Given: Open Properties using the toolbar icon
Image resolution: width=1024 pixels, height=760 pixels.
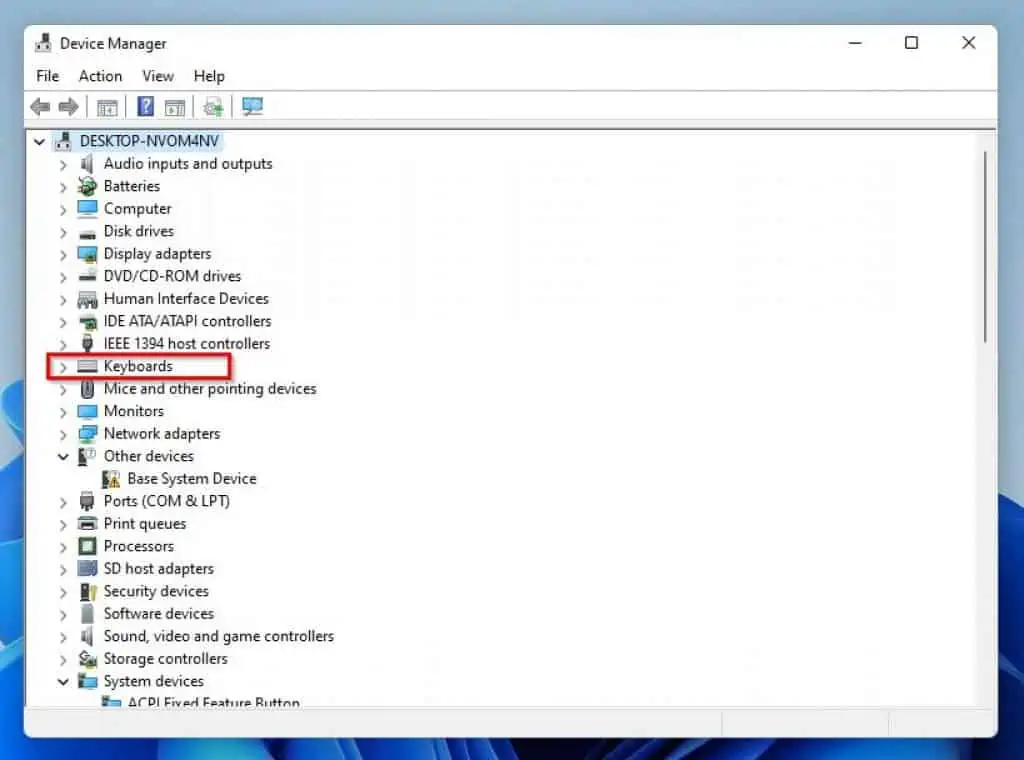Looking at the screenshot, I should (x=175, y=106).
